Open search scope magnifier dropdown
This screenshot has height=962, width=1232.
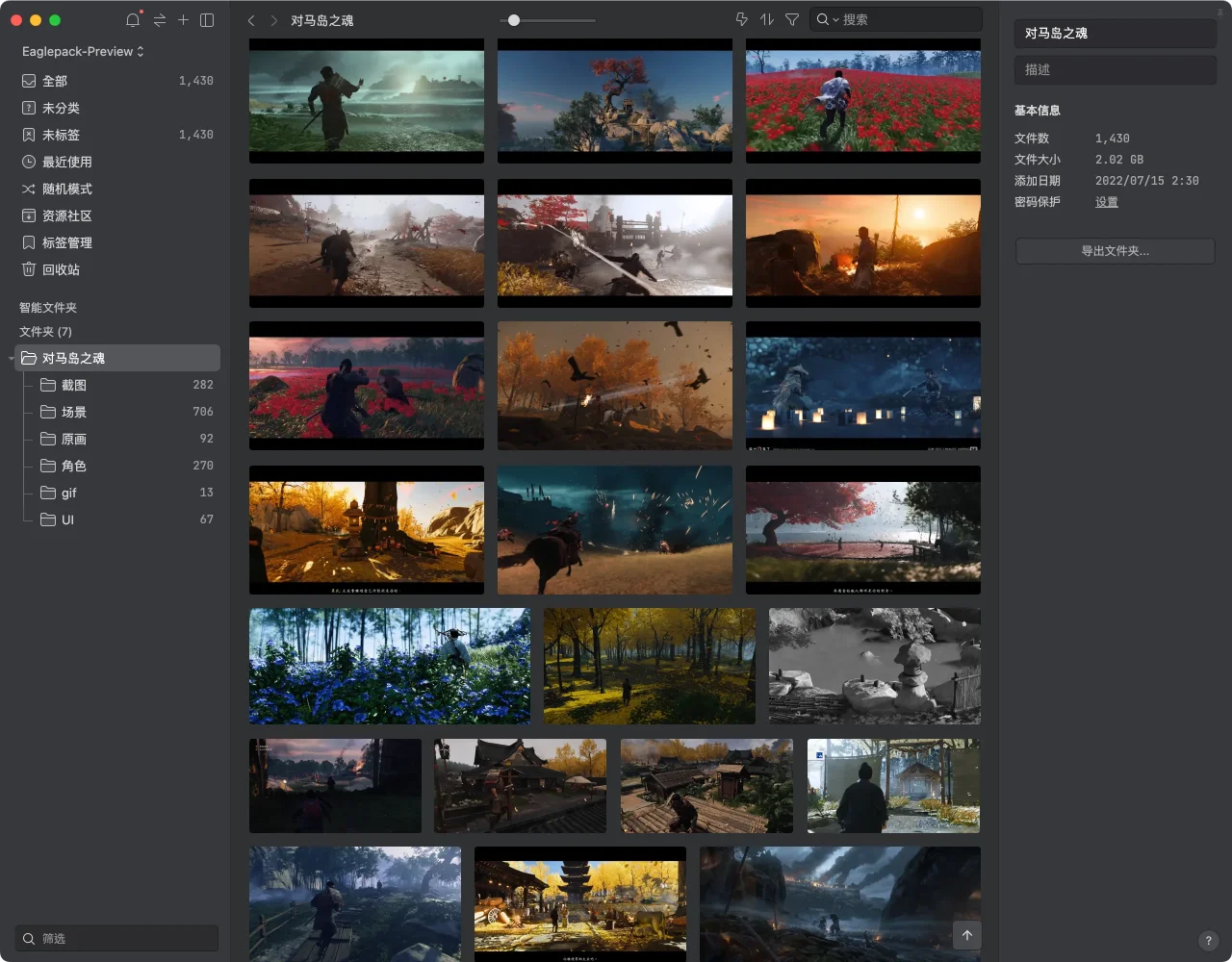(x=827, y=19)
